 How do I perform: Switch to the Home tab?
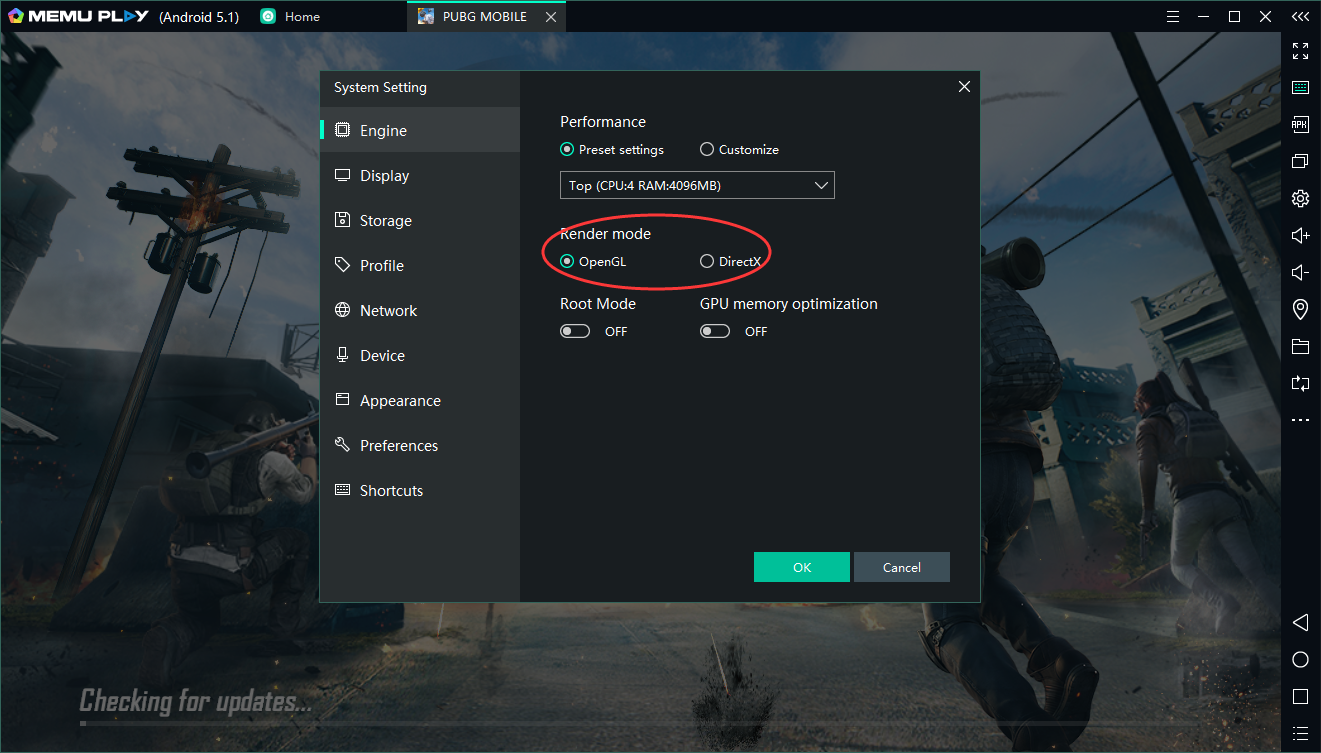(290, 17)
